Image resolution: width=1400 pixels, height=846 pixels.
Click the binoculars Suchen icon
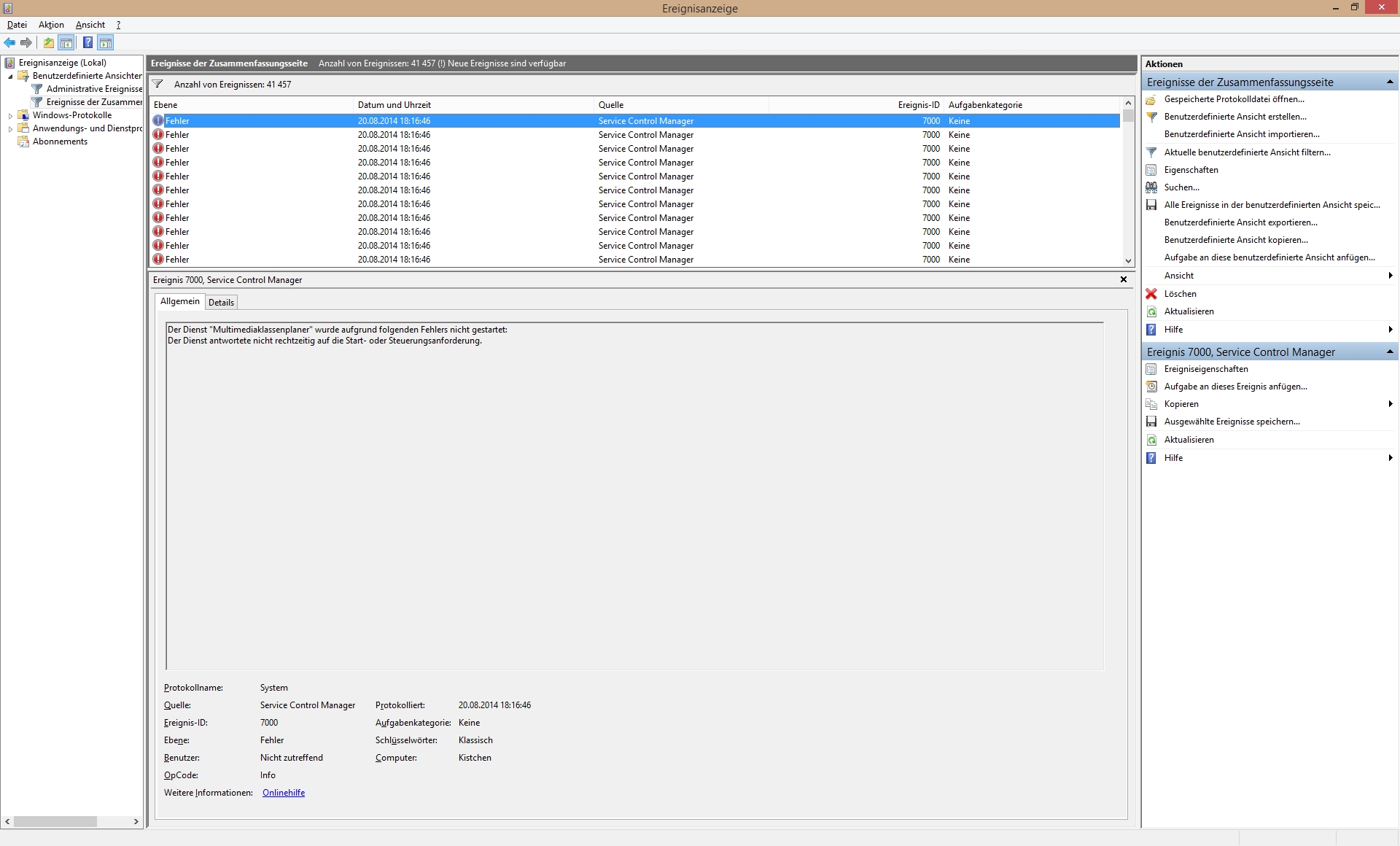click(x=1151, y=187)
